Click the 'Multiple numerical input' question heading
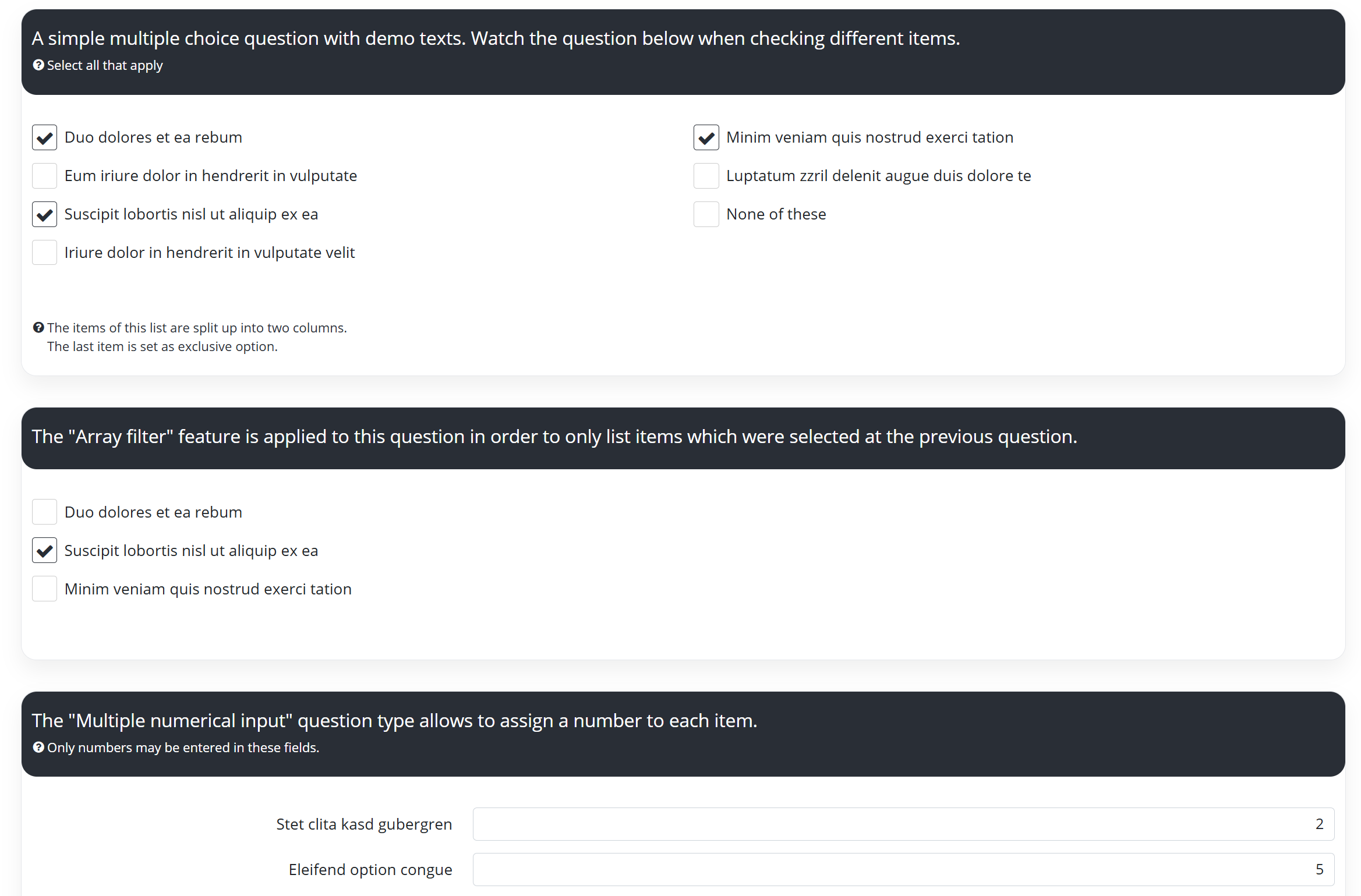 click(394, 721)
